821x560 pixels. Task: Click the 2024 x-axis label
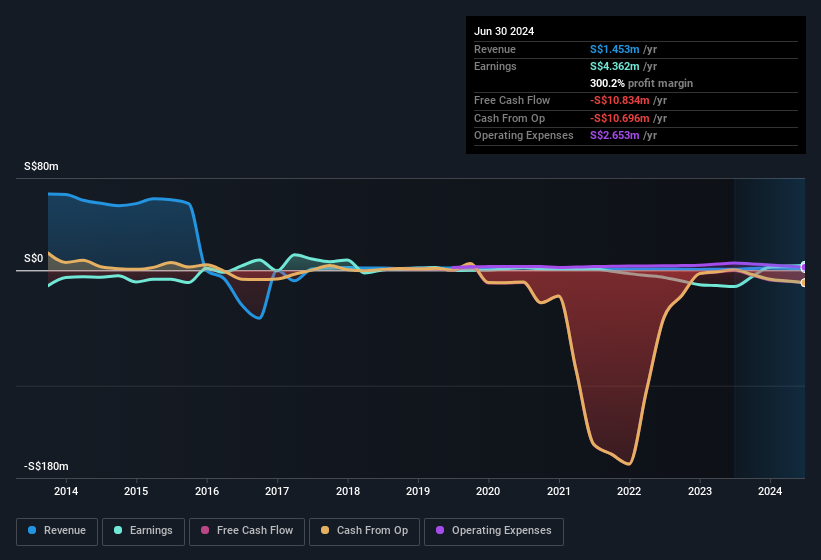click(x=770, y=491)
